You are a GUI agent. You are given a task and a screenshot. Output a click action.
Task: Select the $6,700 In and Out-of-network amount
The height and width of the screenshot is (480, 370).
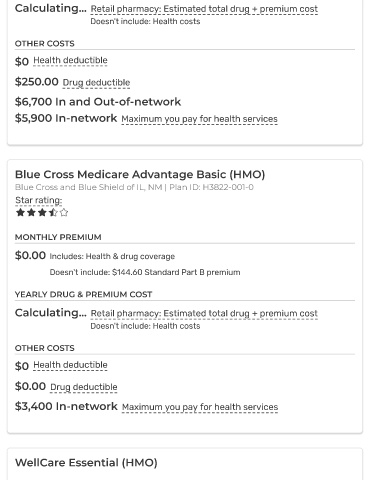pyautogui.click(x=98, y=102)
